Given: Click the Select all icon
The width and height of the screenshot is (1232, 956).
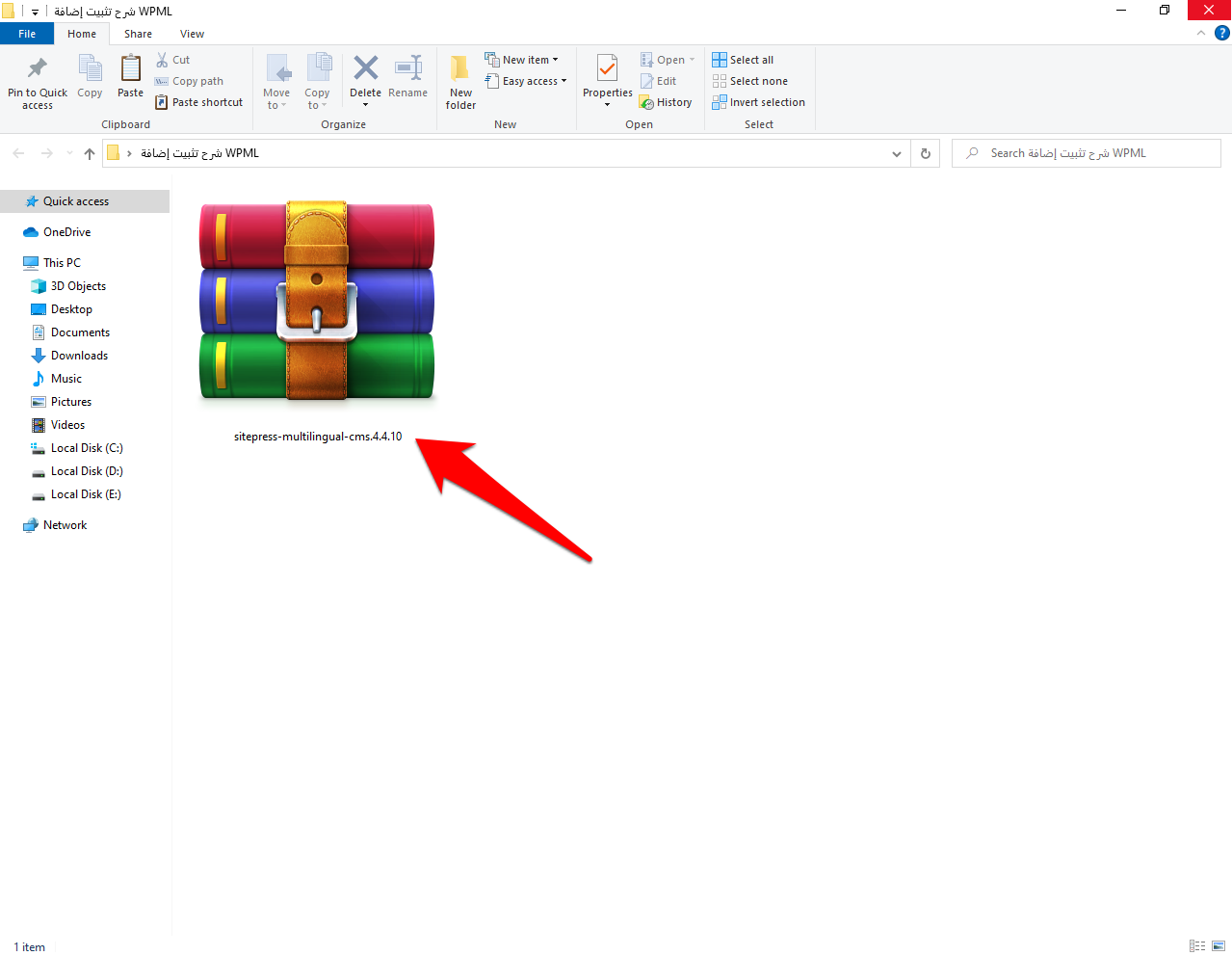Looking at the screenshot, I should (720, 60).
